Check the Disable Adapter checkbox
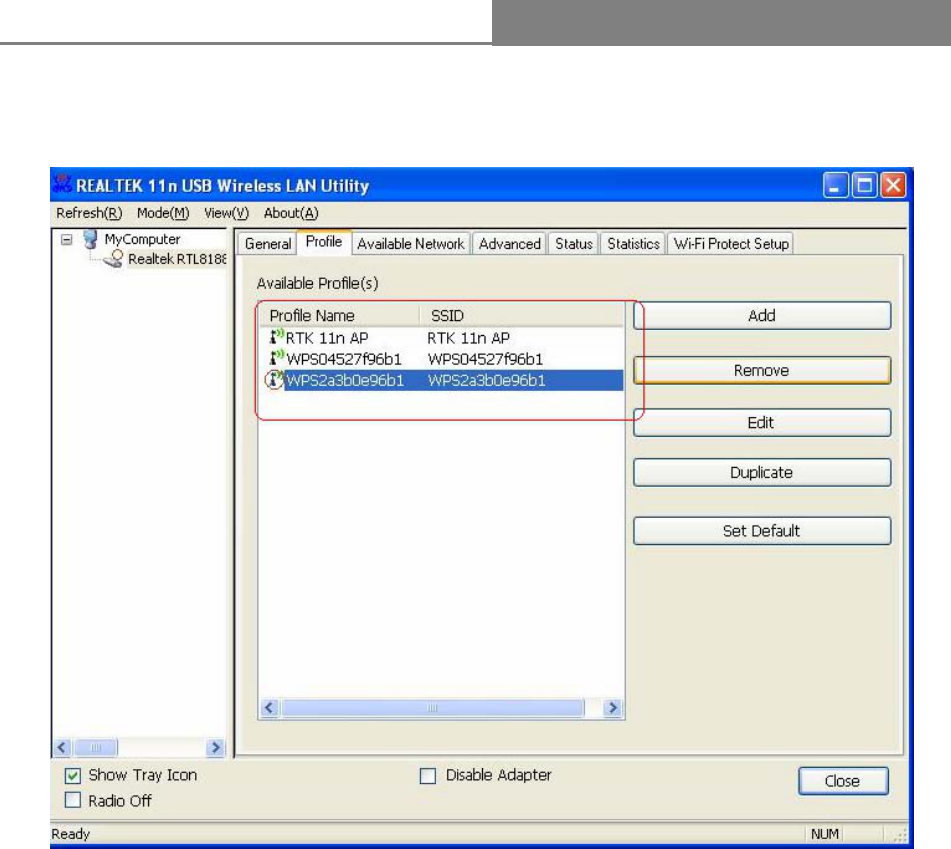 [428, 776]
